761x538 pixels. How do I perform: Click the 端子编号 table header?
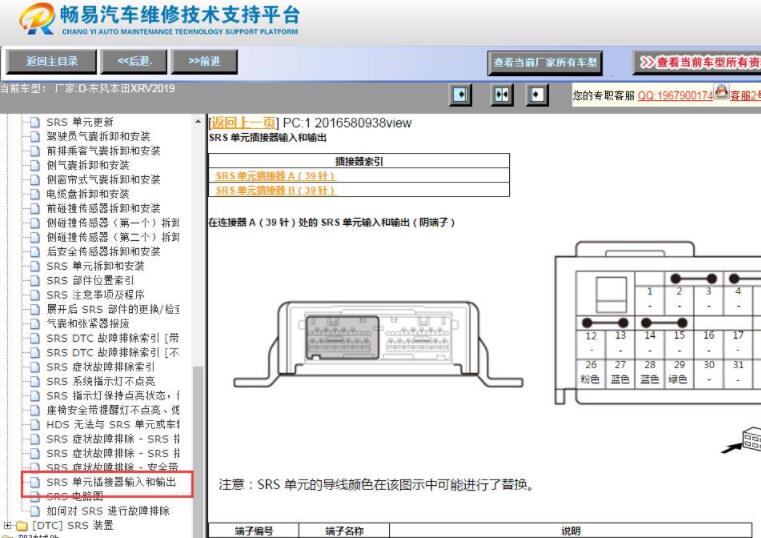253,531
